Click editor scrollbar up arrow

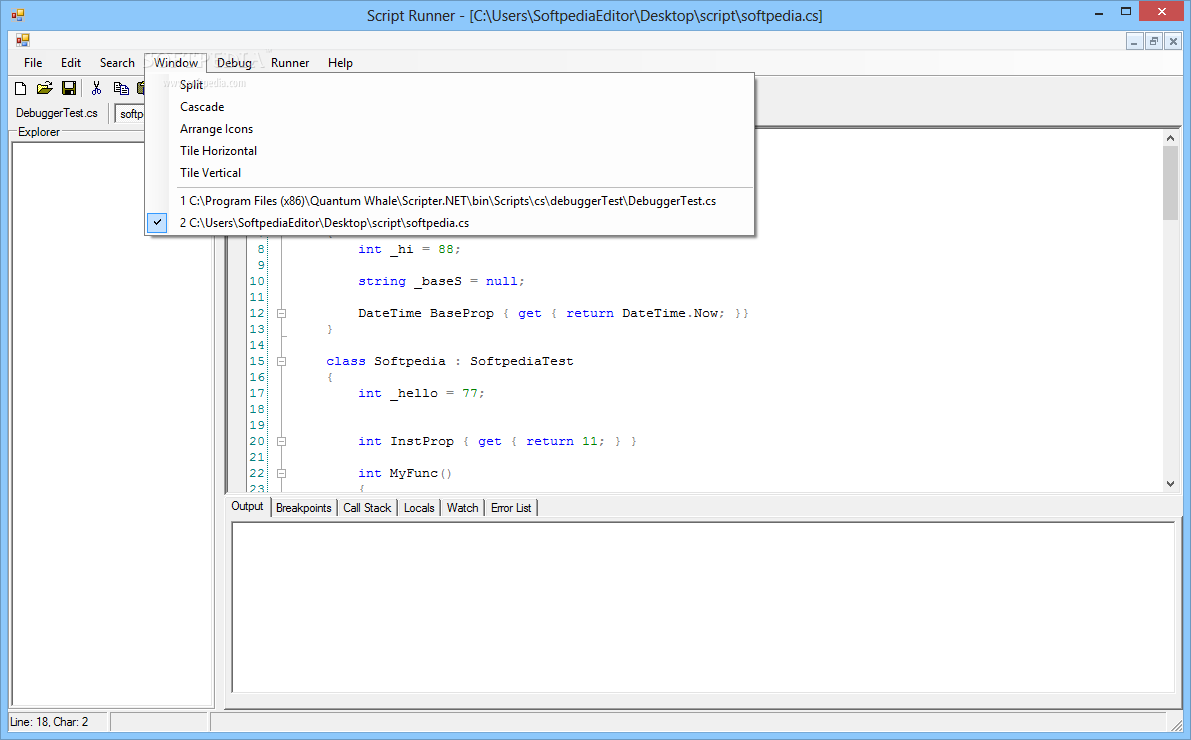pyautogui.click(x=1170, y=138)
